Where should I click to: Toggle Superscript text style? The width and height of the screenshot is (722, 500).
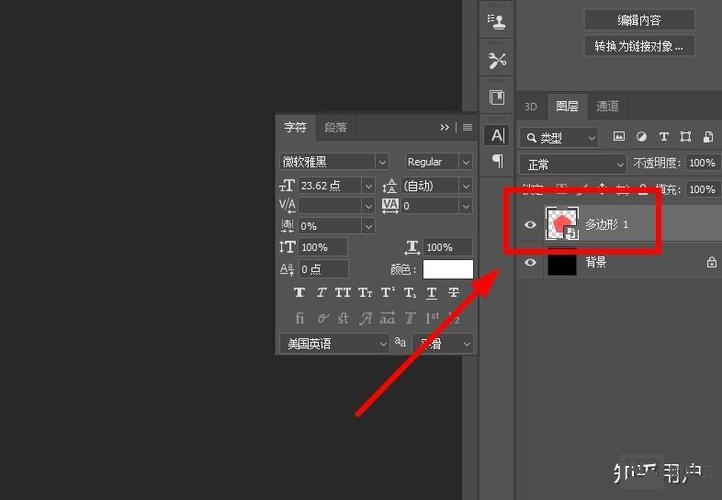coord(388,292)
